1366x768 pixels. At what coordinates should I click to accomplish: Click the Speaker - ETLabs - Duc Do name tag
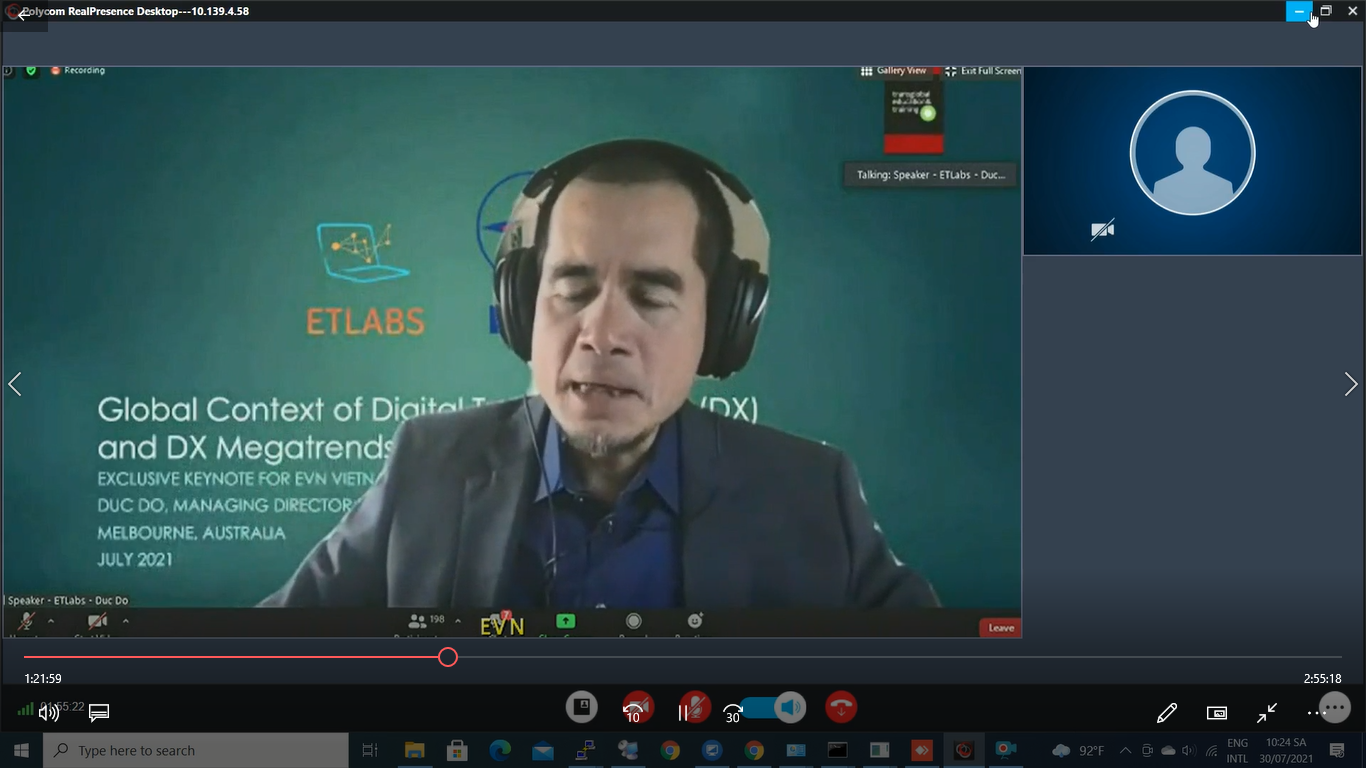click(x=68, y=600)
